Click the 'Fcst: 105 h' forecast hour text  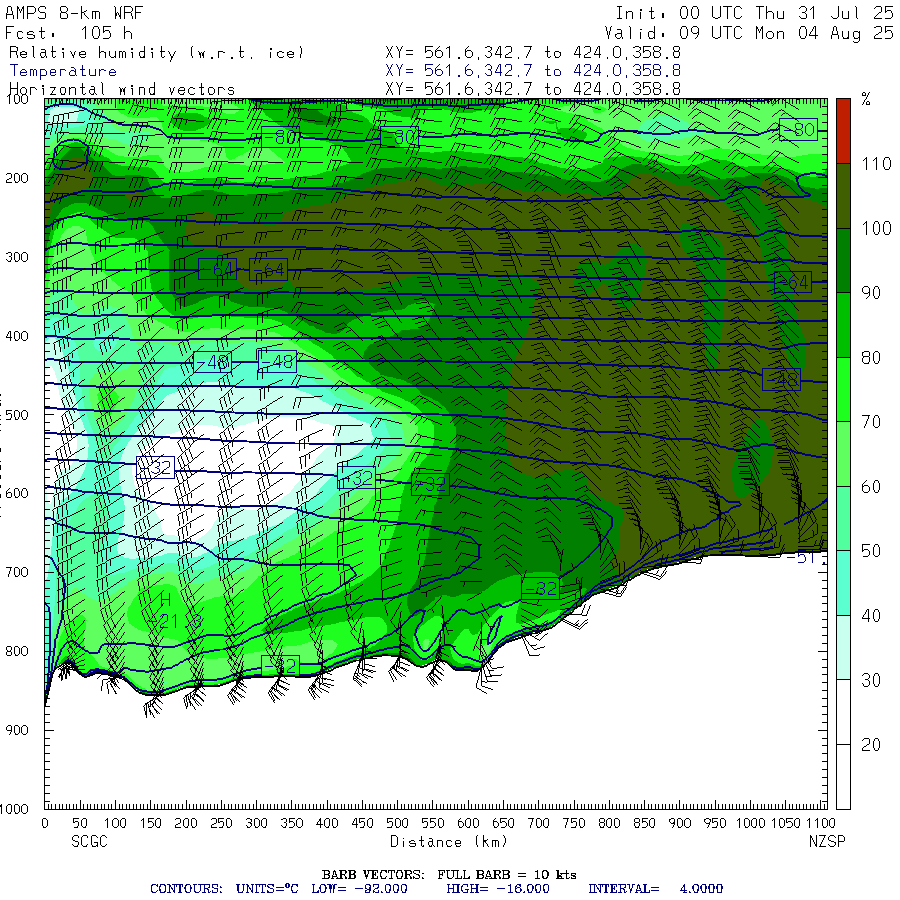[x=68, y=33]
